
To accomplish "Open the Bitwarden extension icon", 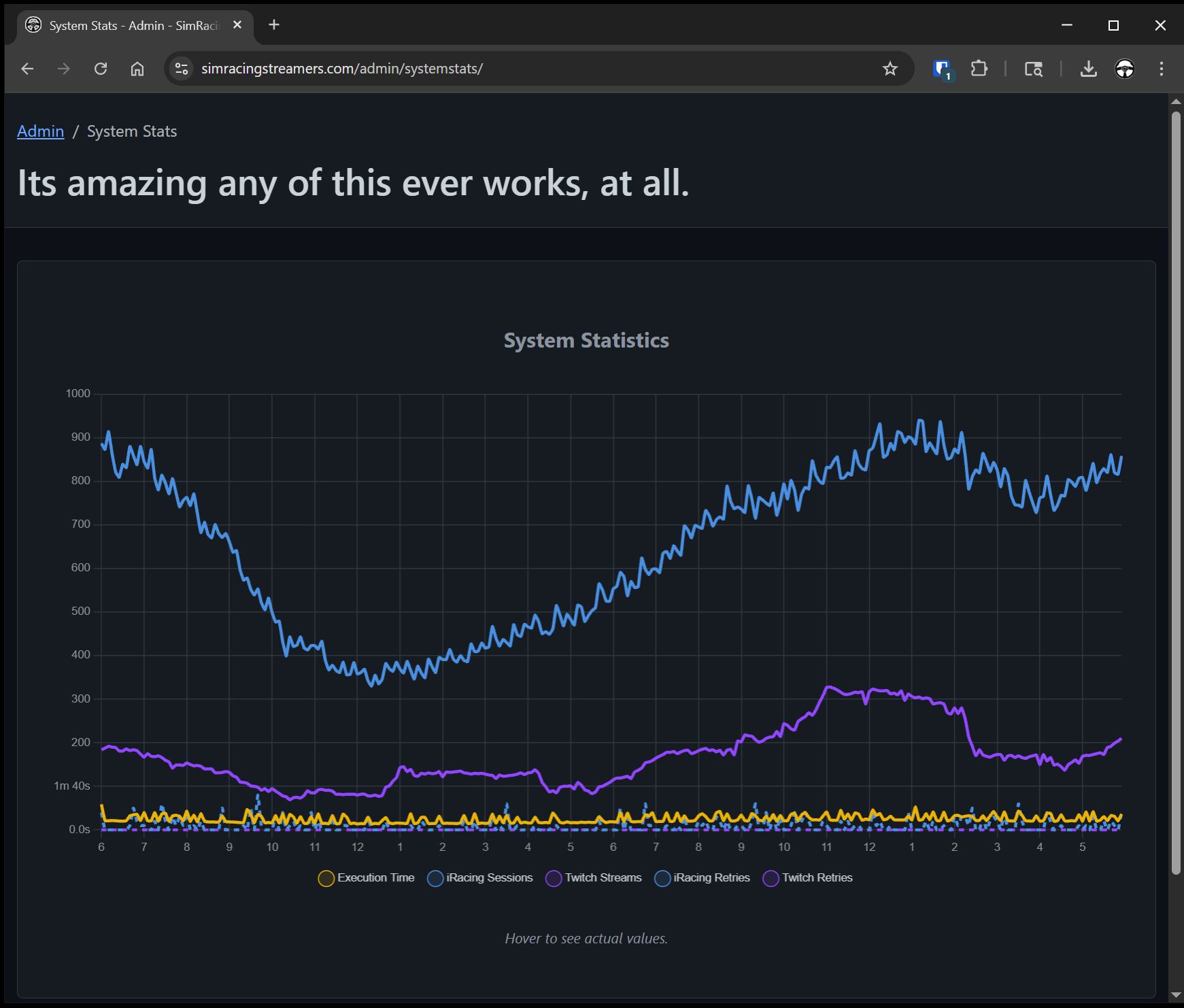I will click(x=942, y=69).
